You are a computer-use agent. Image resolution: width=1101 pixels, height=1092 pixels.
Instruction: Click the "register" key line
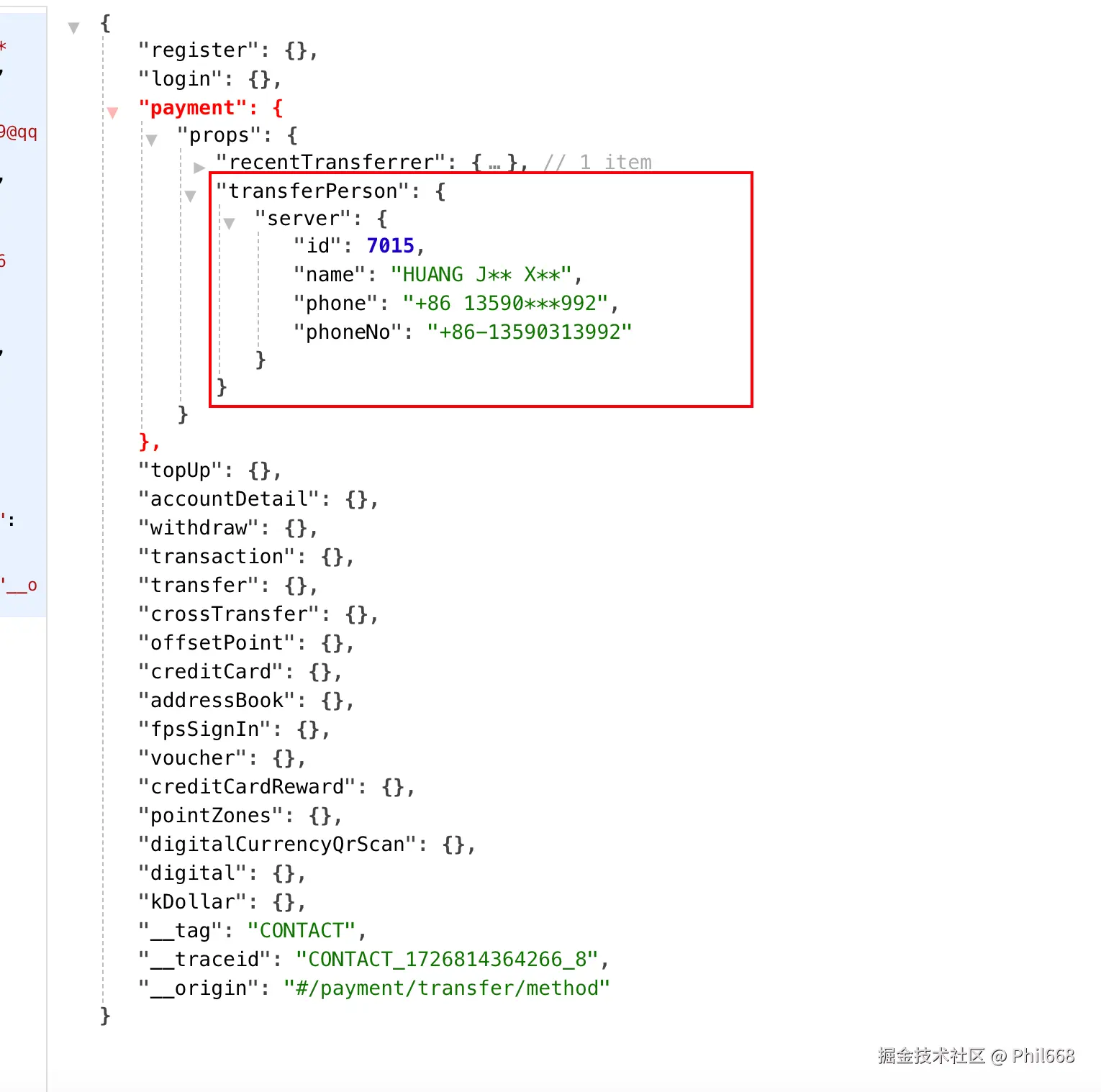(228, 50)
